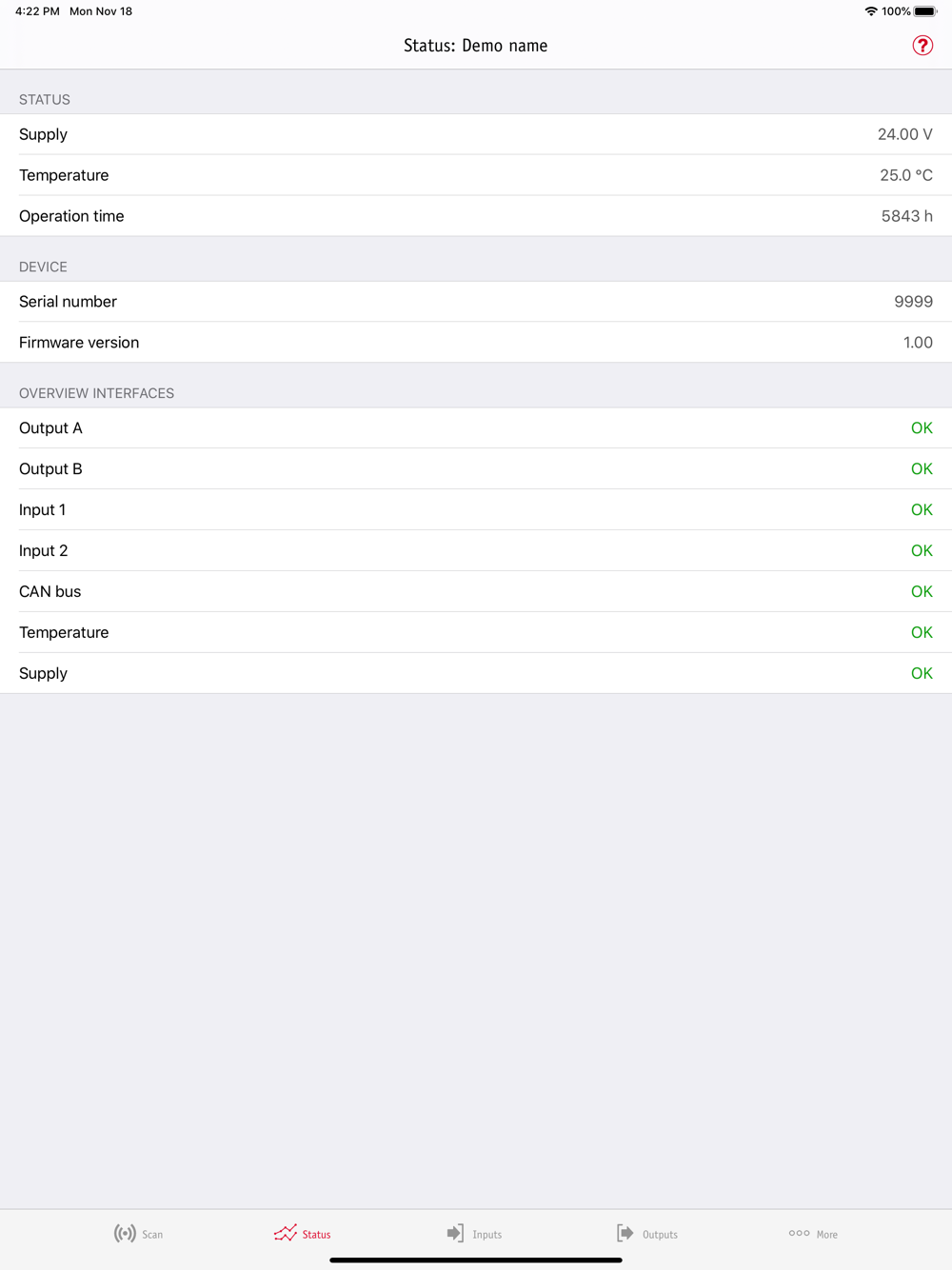
Task: Tap the Status chart icon
Action: pyautogui.click(x=286, y=1233)
